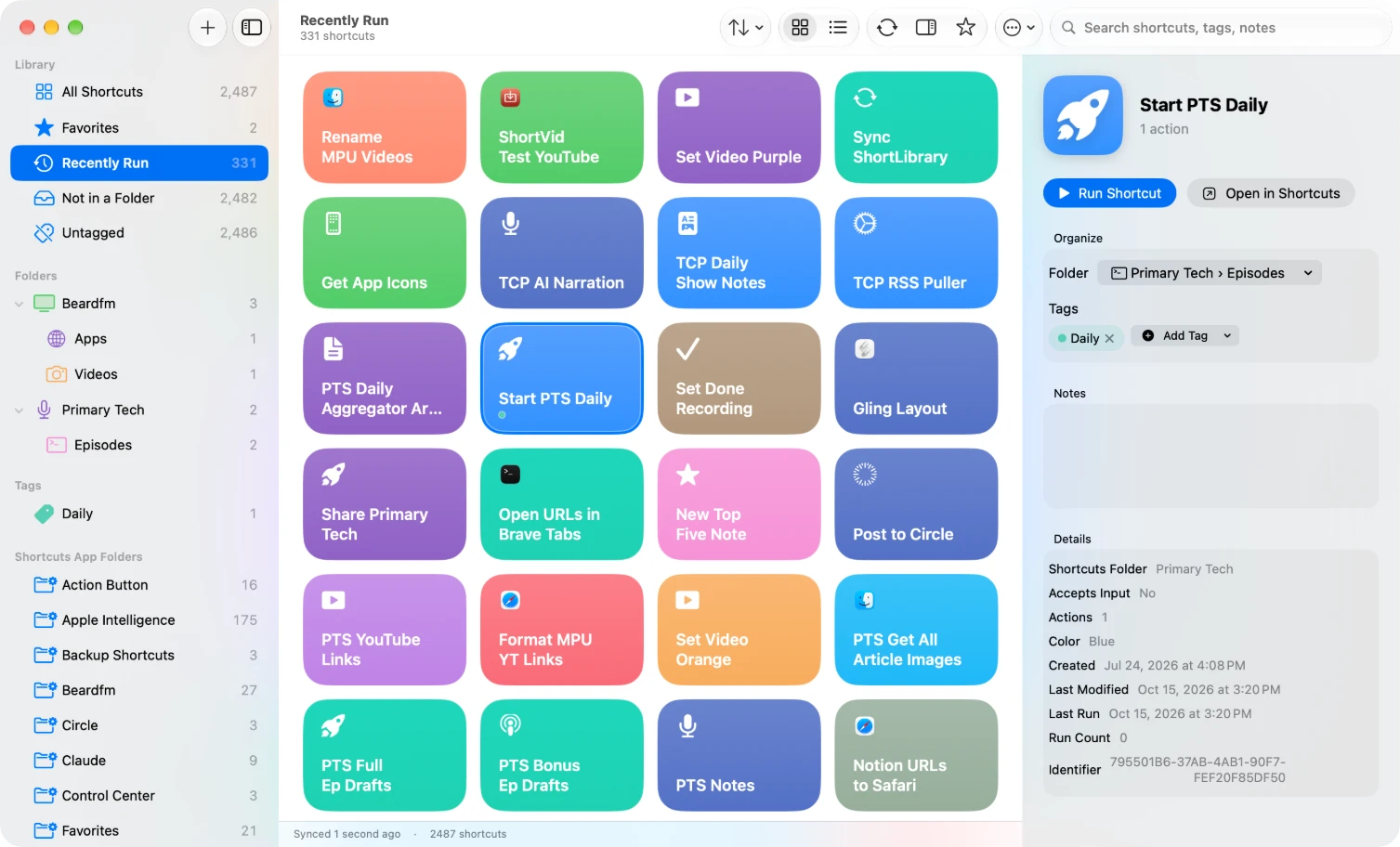Viewport: 1400px width, 847px height.
Task: Switch to list view
Action: pyautogui.click(x=838, y=28)
